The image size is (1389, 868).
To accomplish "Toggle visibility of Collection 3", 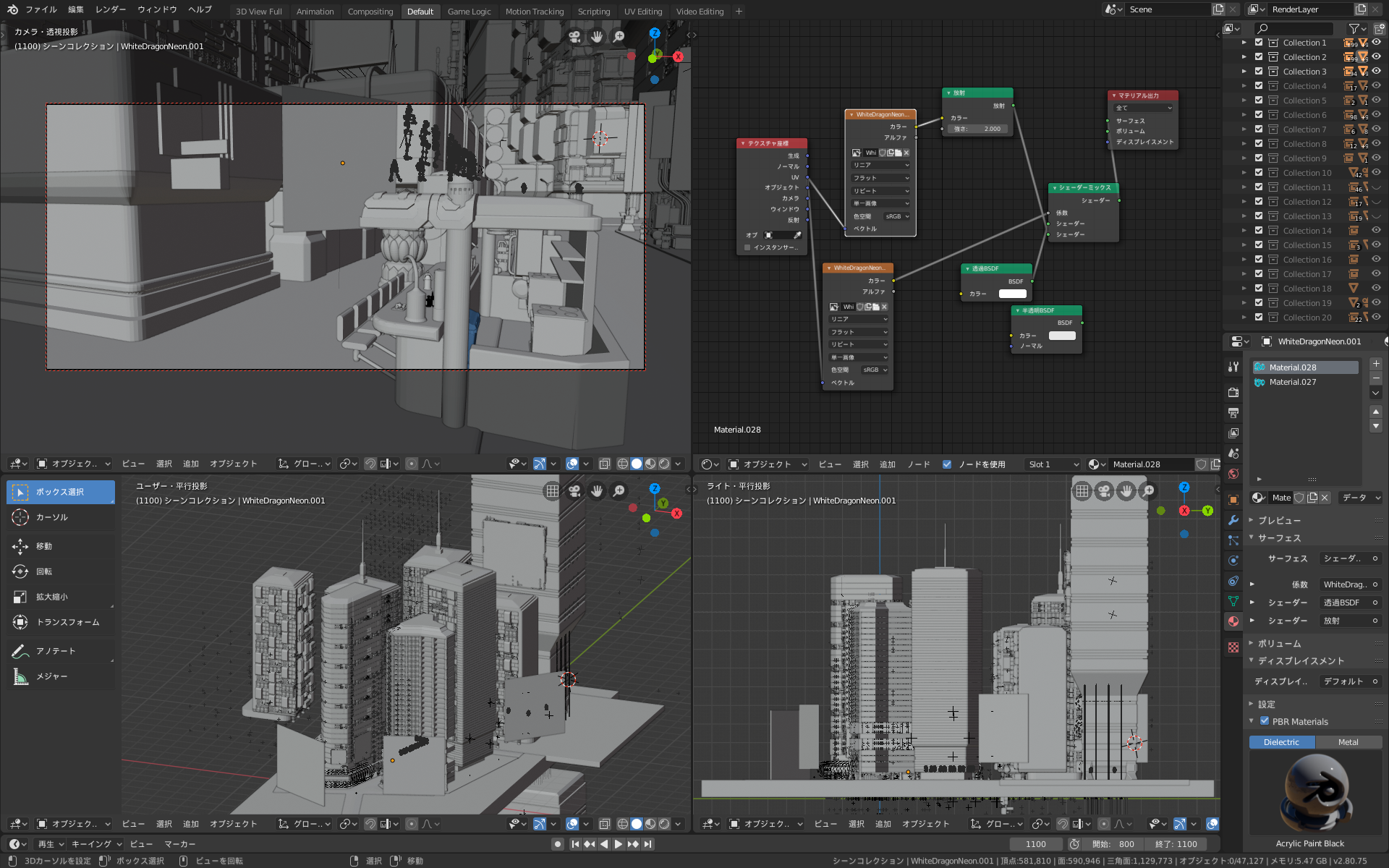I will 1376,71.
